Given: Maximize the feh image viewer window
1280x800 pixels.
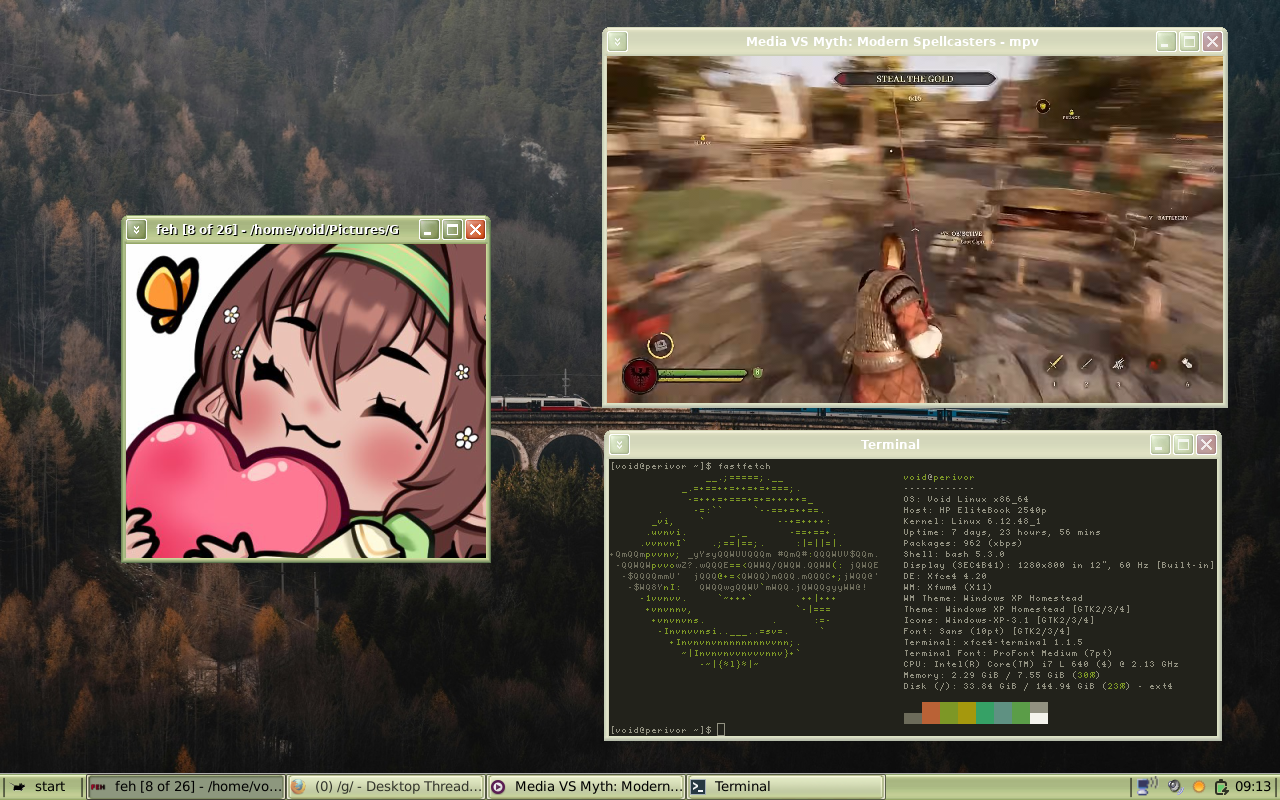Looking at the screenshot, I should pos(452,230).
